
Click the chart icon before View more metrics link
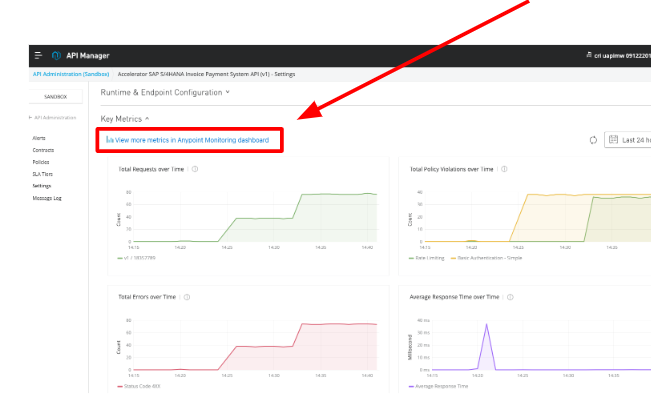[x=109, y=140]
